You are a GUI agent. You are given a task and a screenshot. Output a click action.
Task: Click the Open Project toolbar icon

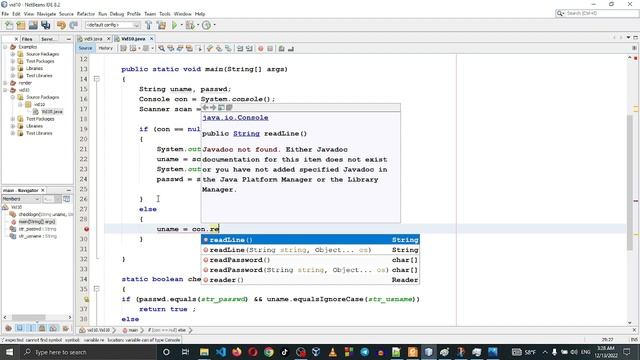(x=33, y=25)
